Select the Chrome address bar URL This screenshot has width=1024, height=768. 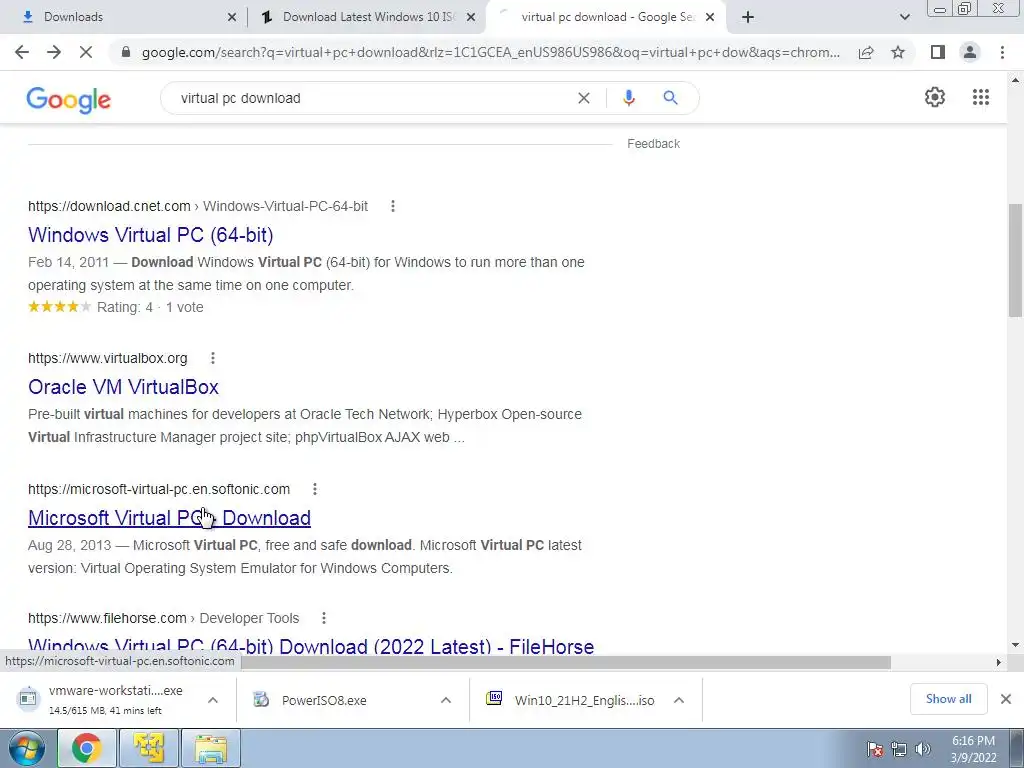(490, 52)
